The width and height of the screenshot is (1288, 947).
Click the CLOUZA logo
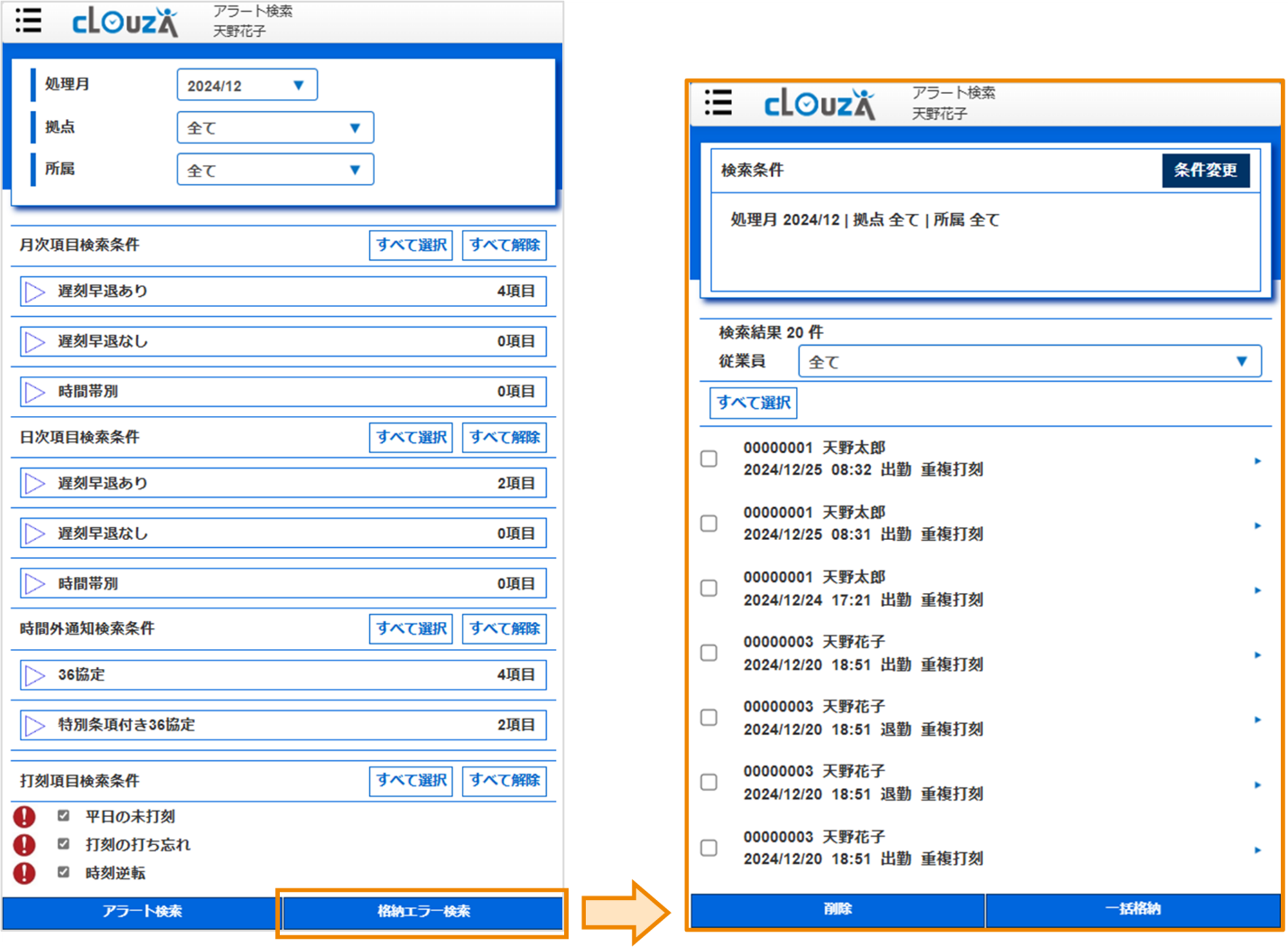(124, 21)
